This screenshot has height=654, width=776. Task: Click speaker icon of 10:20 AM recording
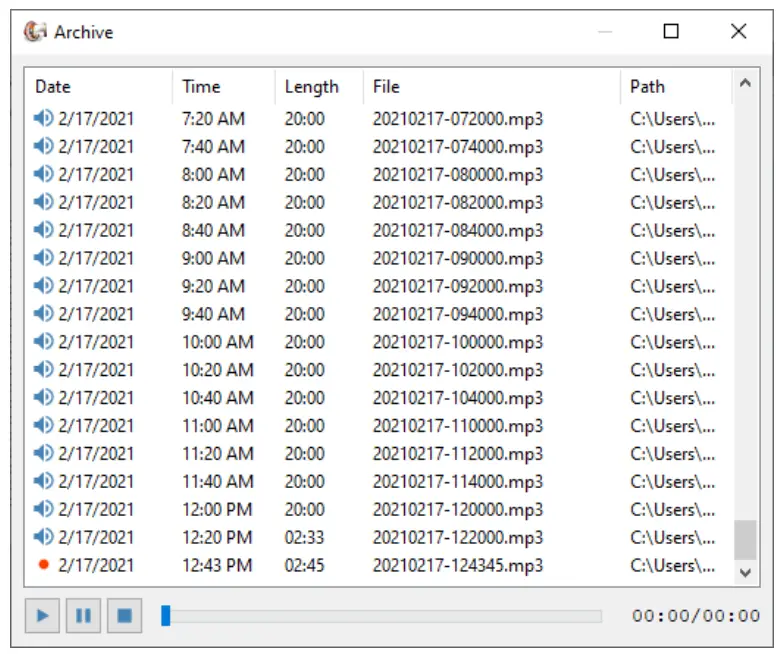tap(44, 369)
